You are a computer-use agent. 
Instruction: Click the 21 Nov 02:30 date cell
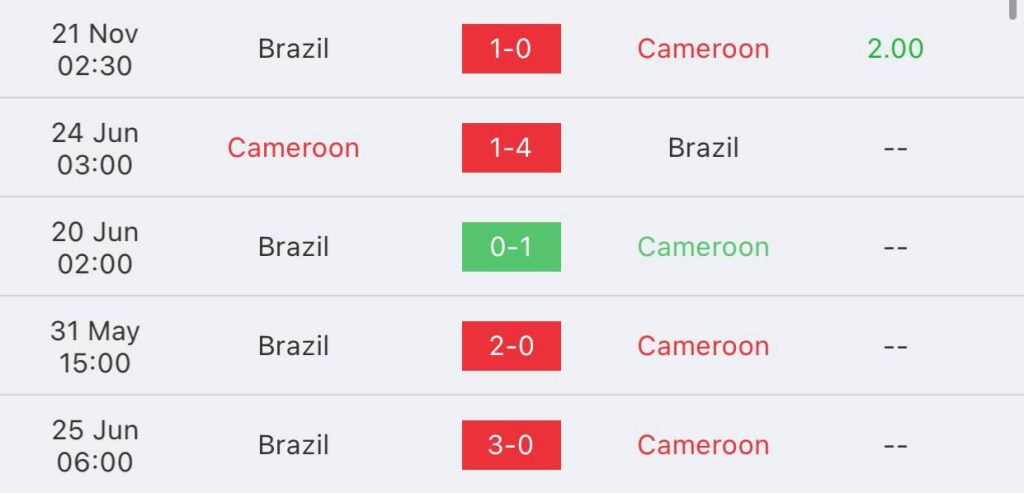pos(95,49)
